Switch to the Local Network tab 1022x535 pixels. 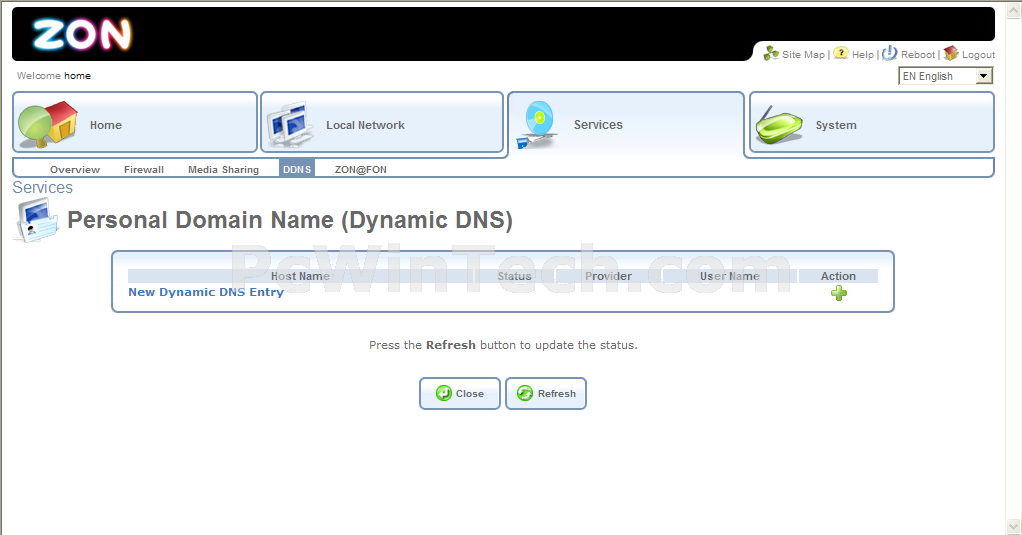coord(382,123)
